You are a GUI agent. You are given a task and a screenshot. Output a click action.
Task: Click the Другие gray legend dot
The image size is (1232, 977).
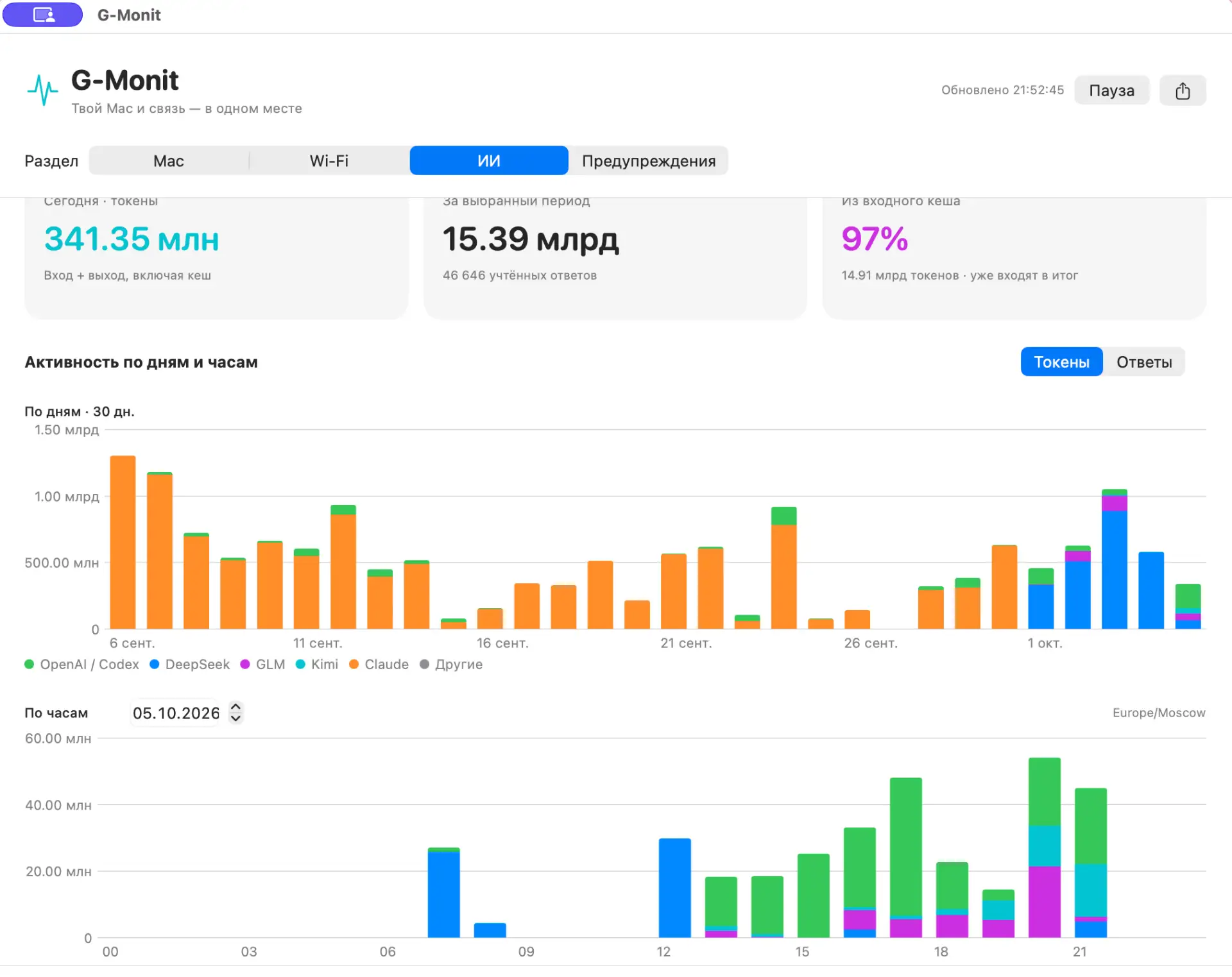[424, 665]
